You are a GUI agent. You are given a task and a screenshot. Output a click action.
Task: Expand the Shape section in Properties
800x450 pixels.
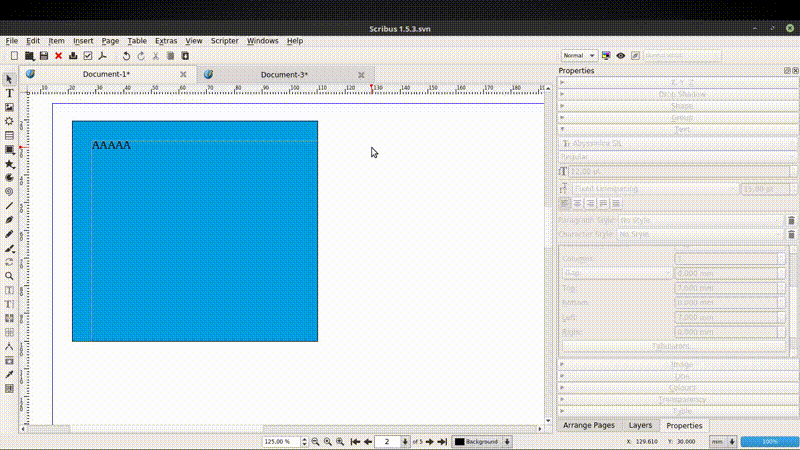pyautogui.click(x=682, y=106)
